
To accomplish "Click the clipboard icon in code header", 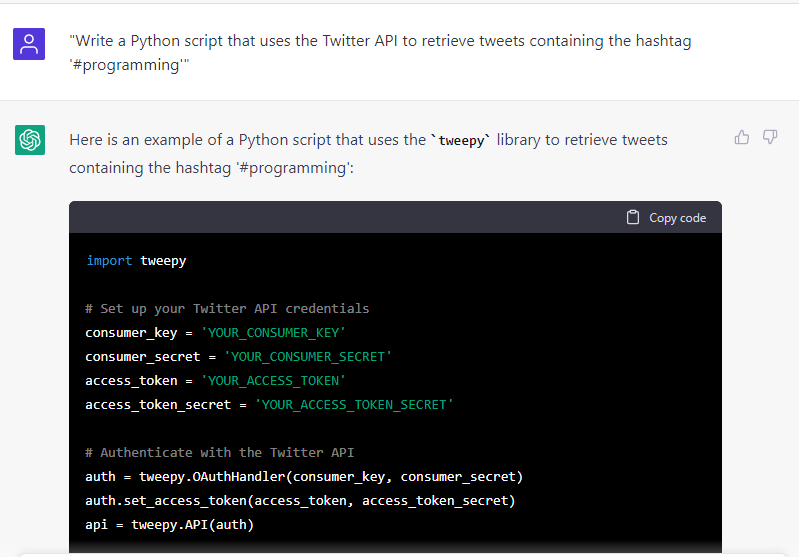I will point(632,218).
